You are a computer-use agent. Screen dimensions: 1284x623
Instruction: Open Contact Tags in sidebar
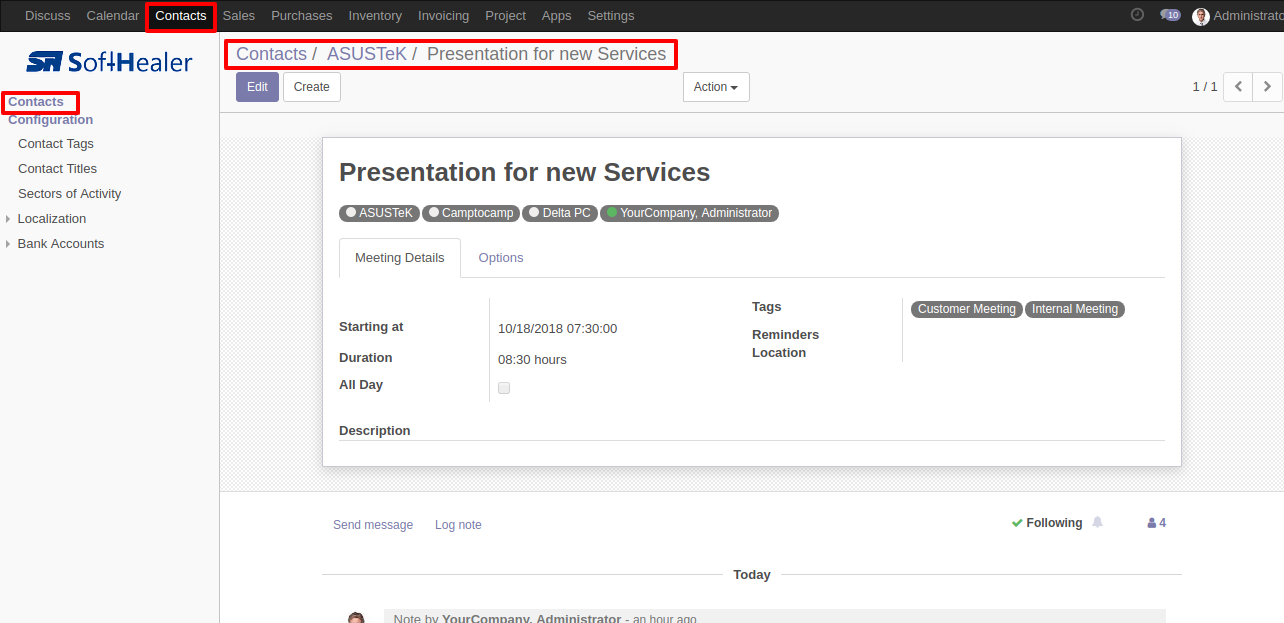56,144
